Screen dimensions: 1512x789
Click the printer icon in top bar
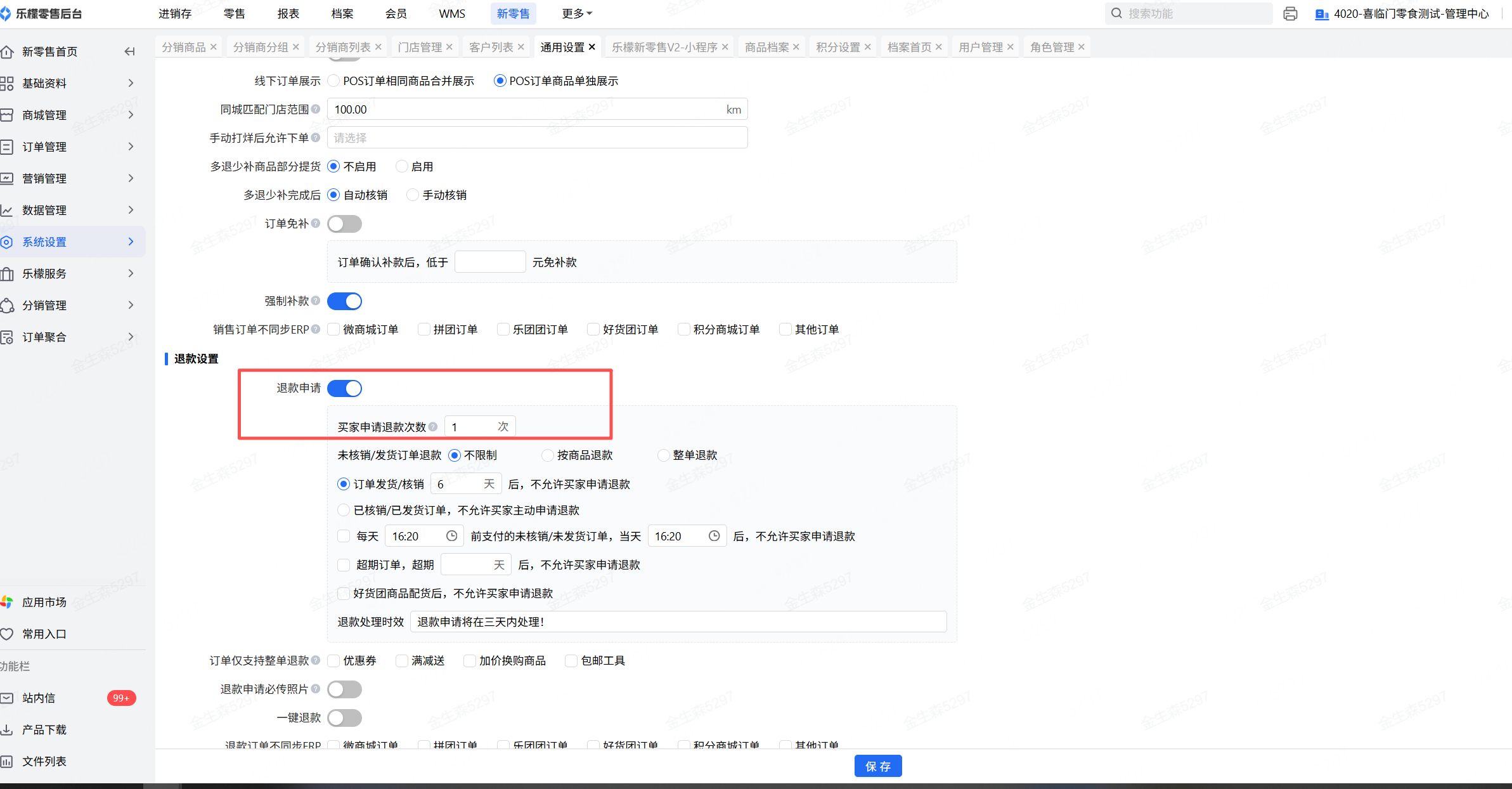[x=1289, y=14]
